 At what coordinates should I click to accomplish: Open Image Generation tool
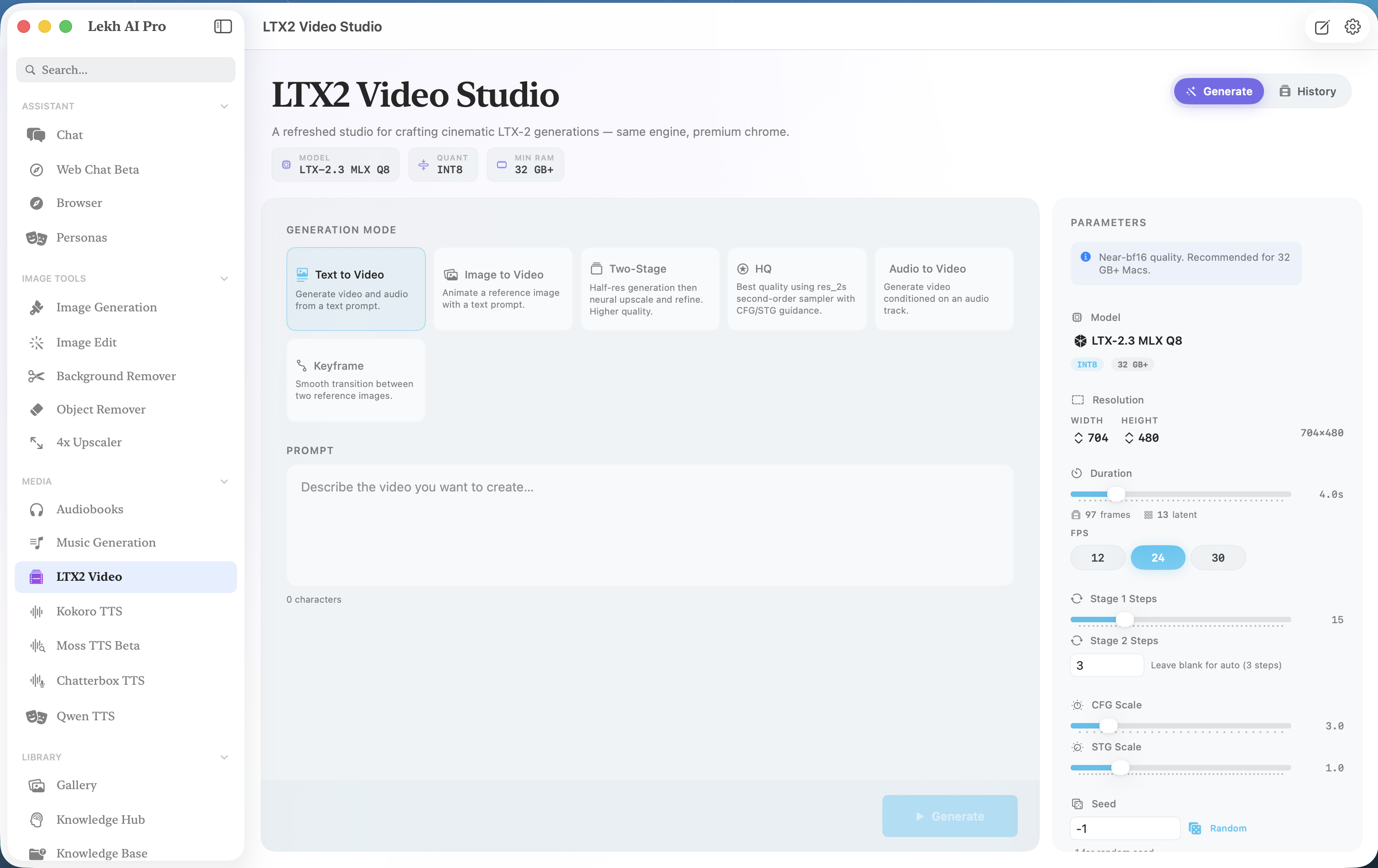126,307
